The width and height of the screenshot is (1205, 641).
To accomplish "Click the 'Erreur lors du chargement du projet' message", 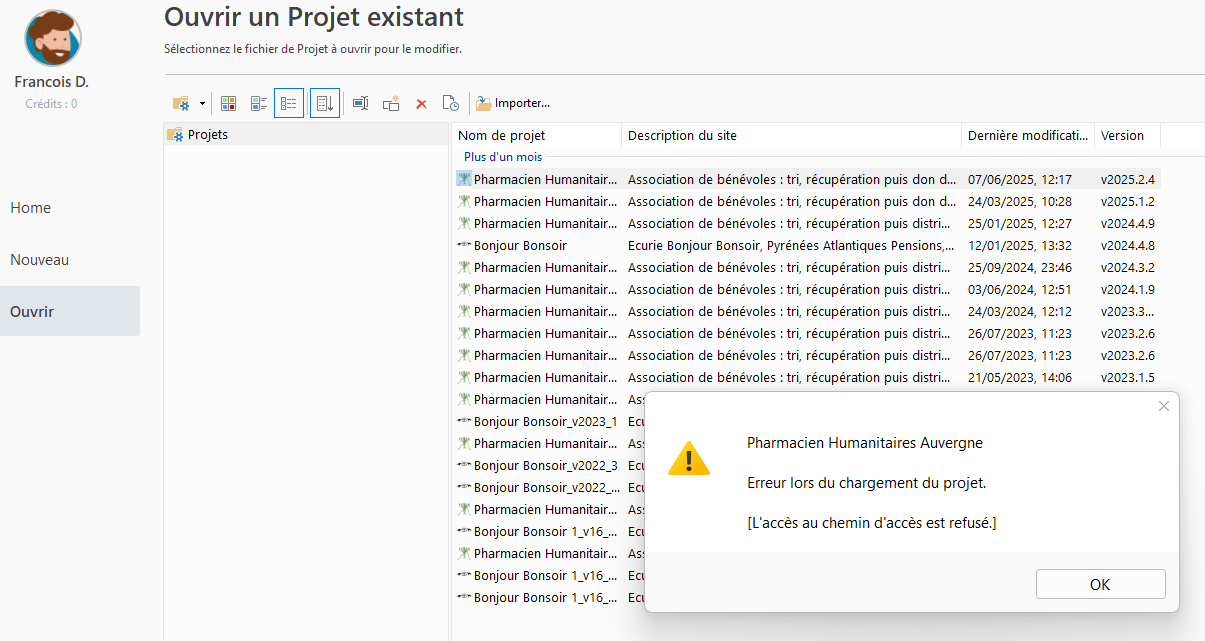I will point(867,483).
